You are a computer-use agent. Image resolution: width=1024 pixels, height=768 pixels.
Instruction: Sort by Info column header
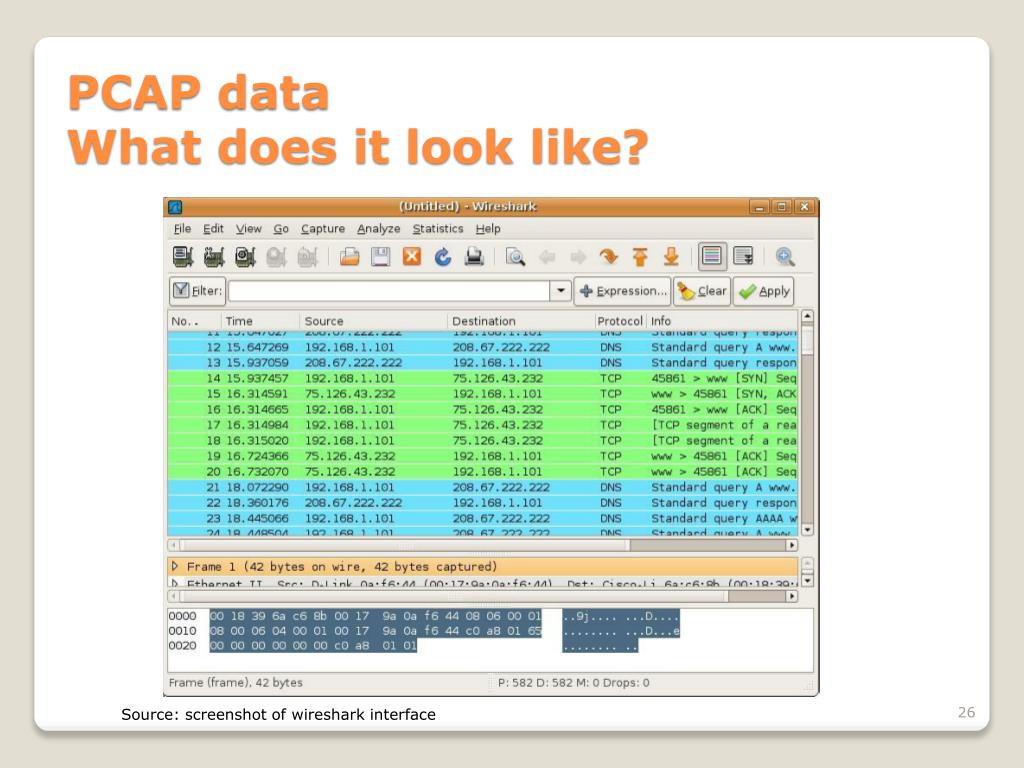[x=722, y=321]
